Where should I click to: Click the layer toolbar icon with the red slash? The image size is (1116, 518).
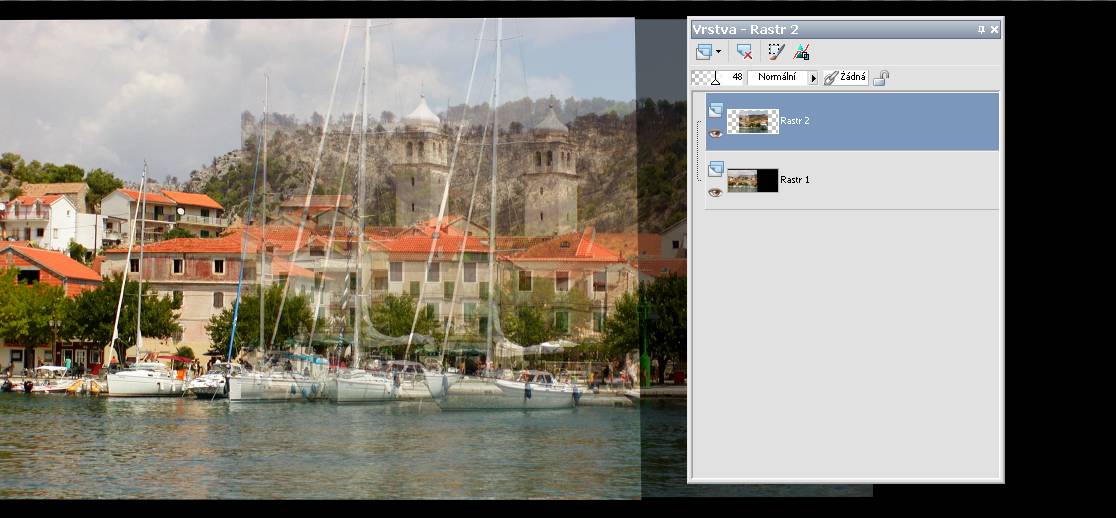tap(801, 52)
